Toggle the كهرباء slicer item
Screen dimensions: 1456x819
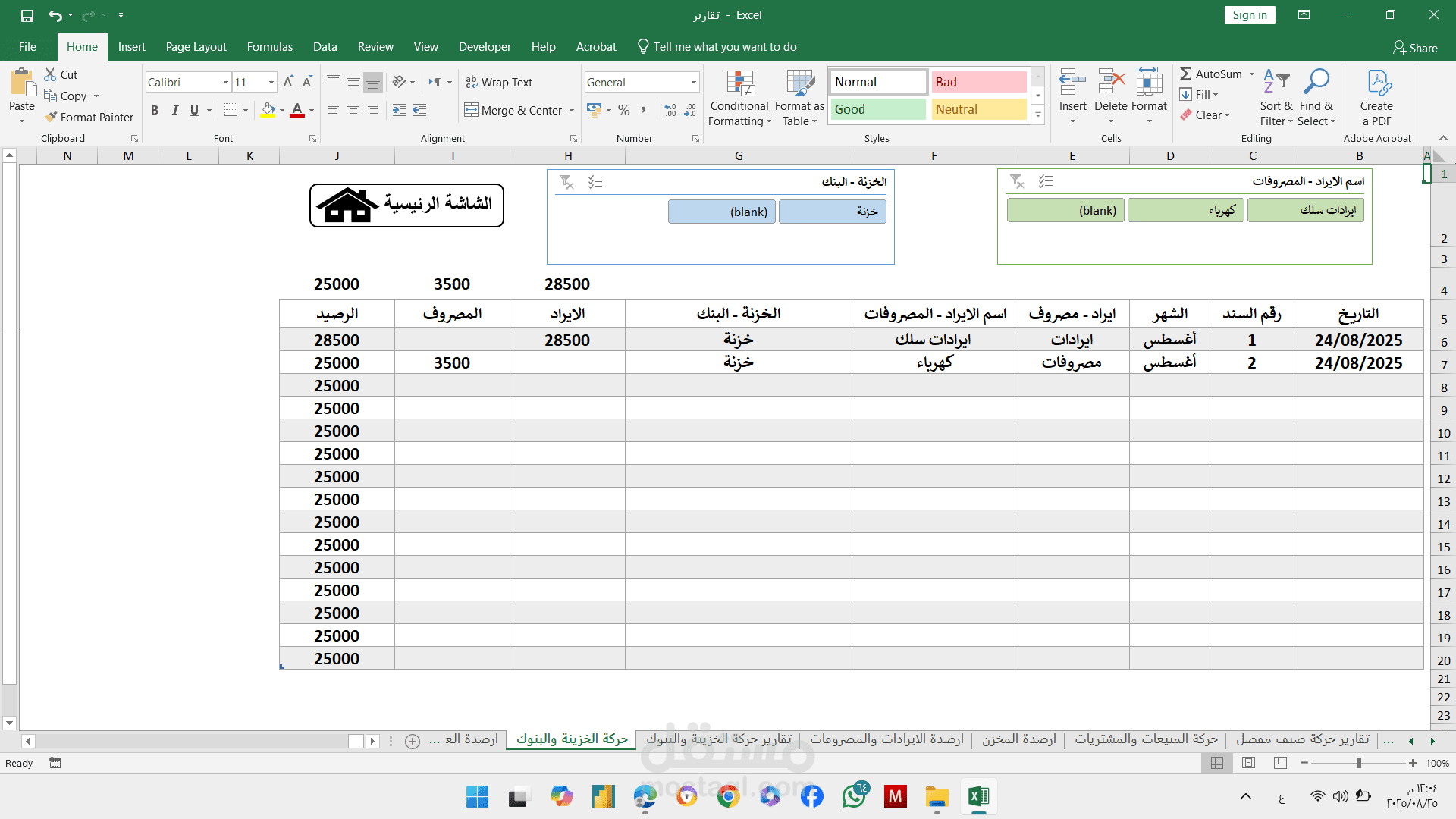1185,210
